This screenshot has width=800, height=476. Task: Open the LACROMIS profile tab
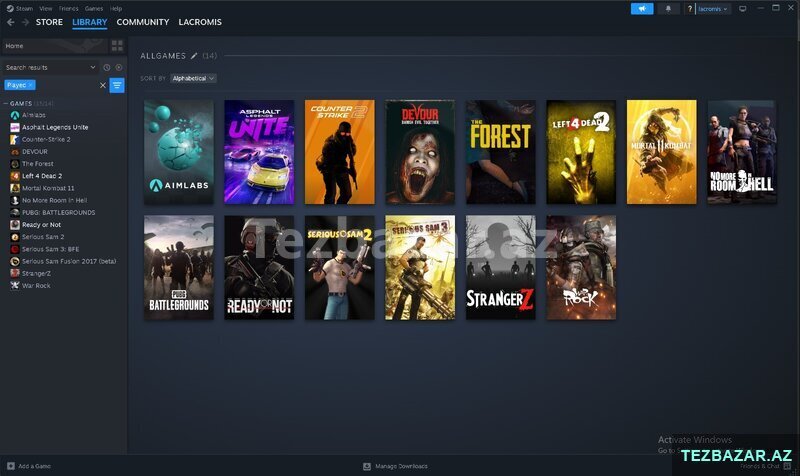200,22
